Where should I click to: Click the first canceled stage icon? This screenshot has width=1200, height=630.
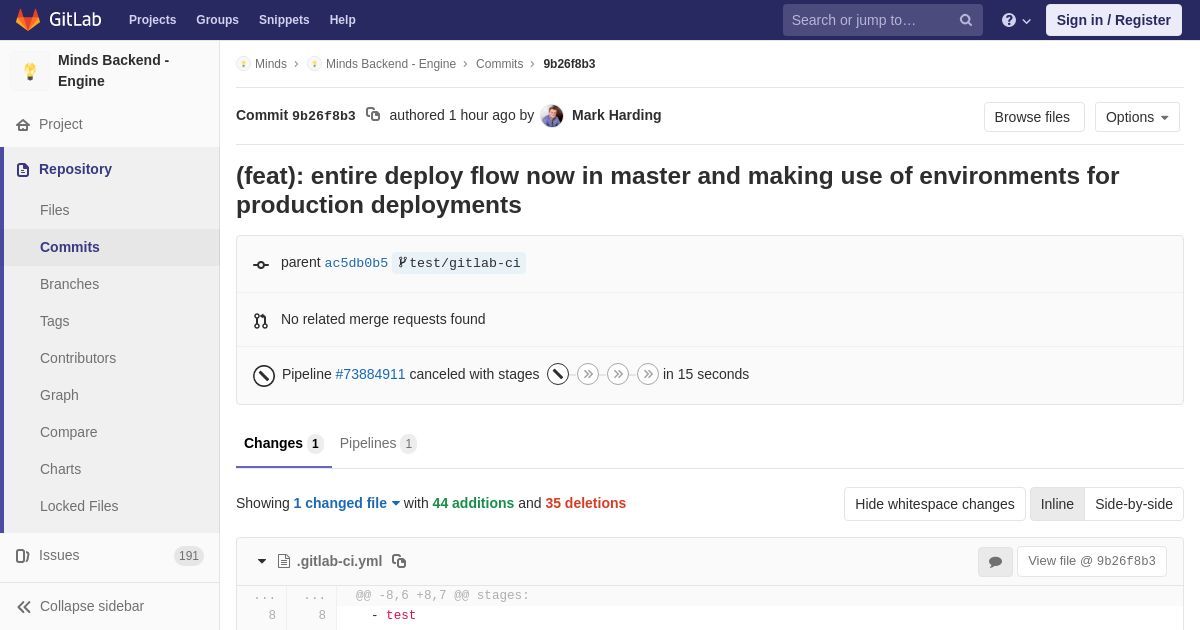[x=558, y=374]
